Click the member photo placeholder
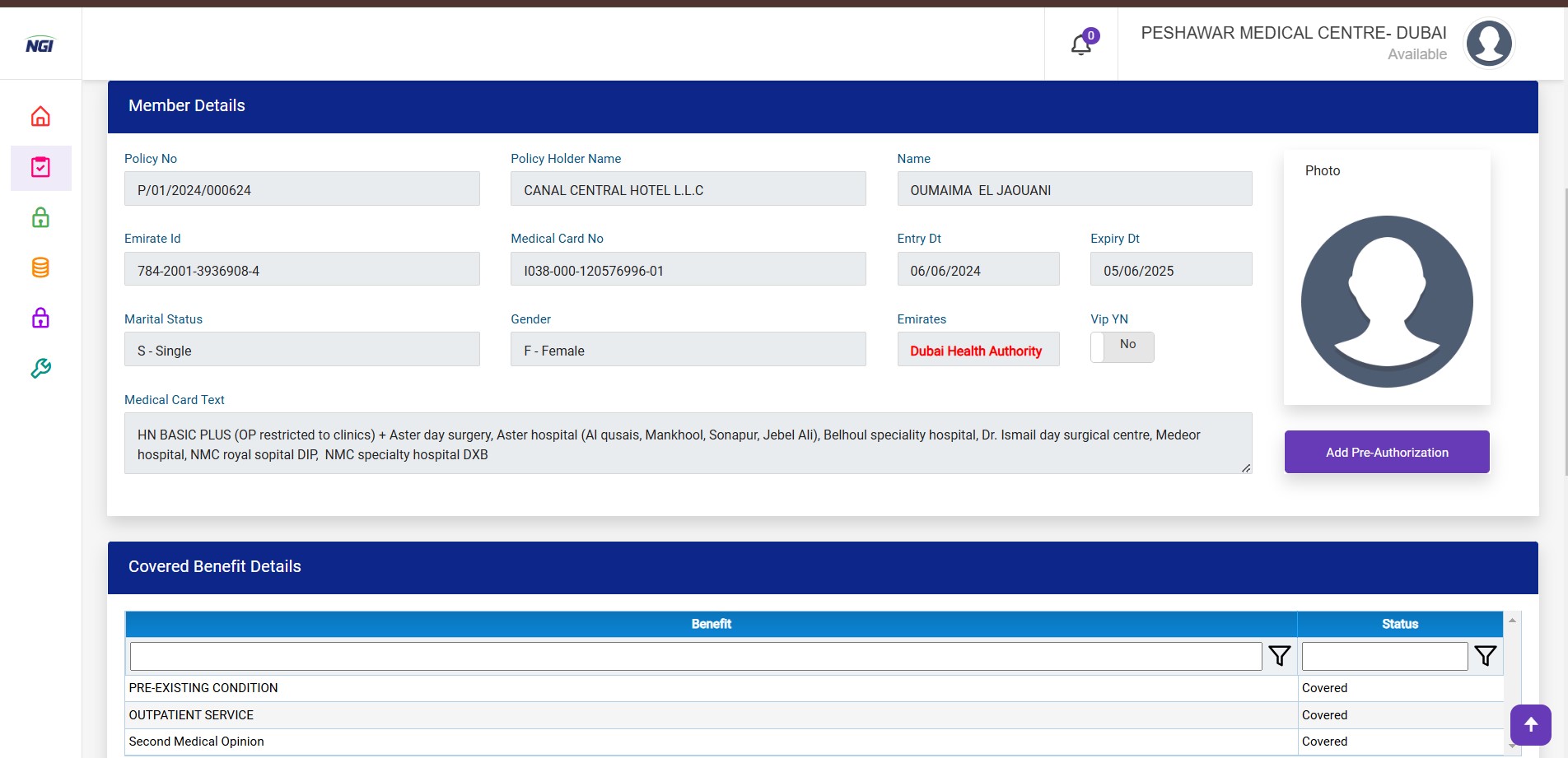The height and width of the screenshot is (758, 1568). tap(1387, 301)
